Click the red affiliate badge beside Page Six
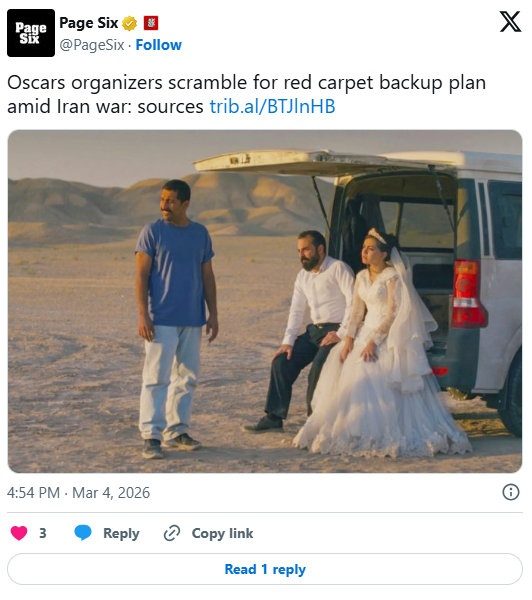Screen dimensions: 532x600 pyautogui.click(x=151, y=23)
